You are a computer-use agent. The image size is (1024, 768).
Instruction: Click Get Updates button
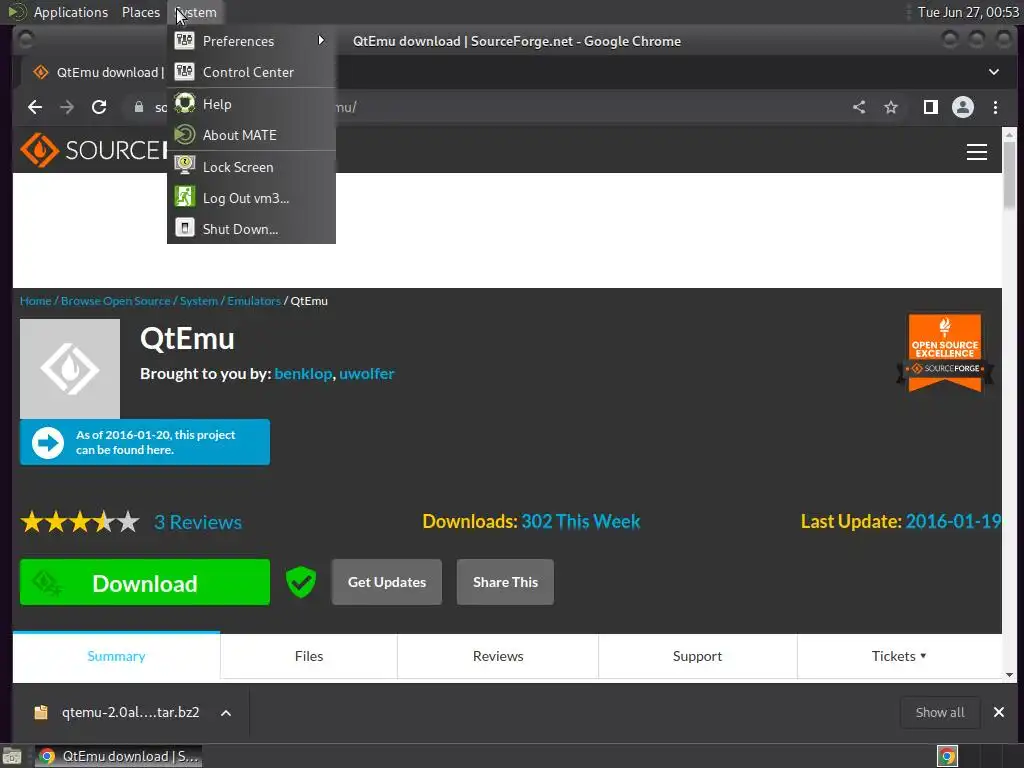click(x=387, y=582)
